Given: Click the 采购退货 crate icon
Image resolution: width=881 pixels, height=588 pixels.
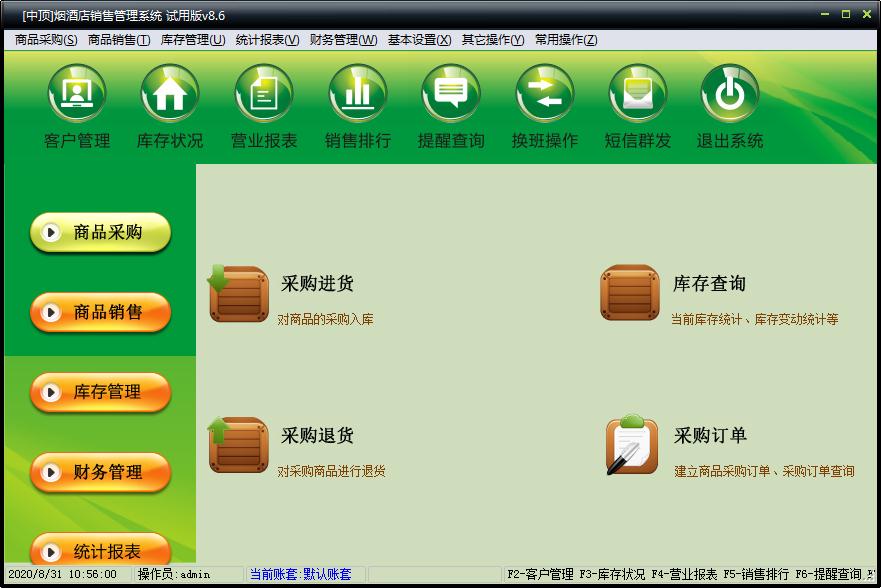Looking at the screenshot, I should click(238, 445).
